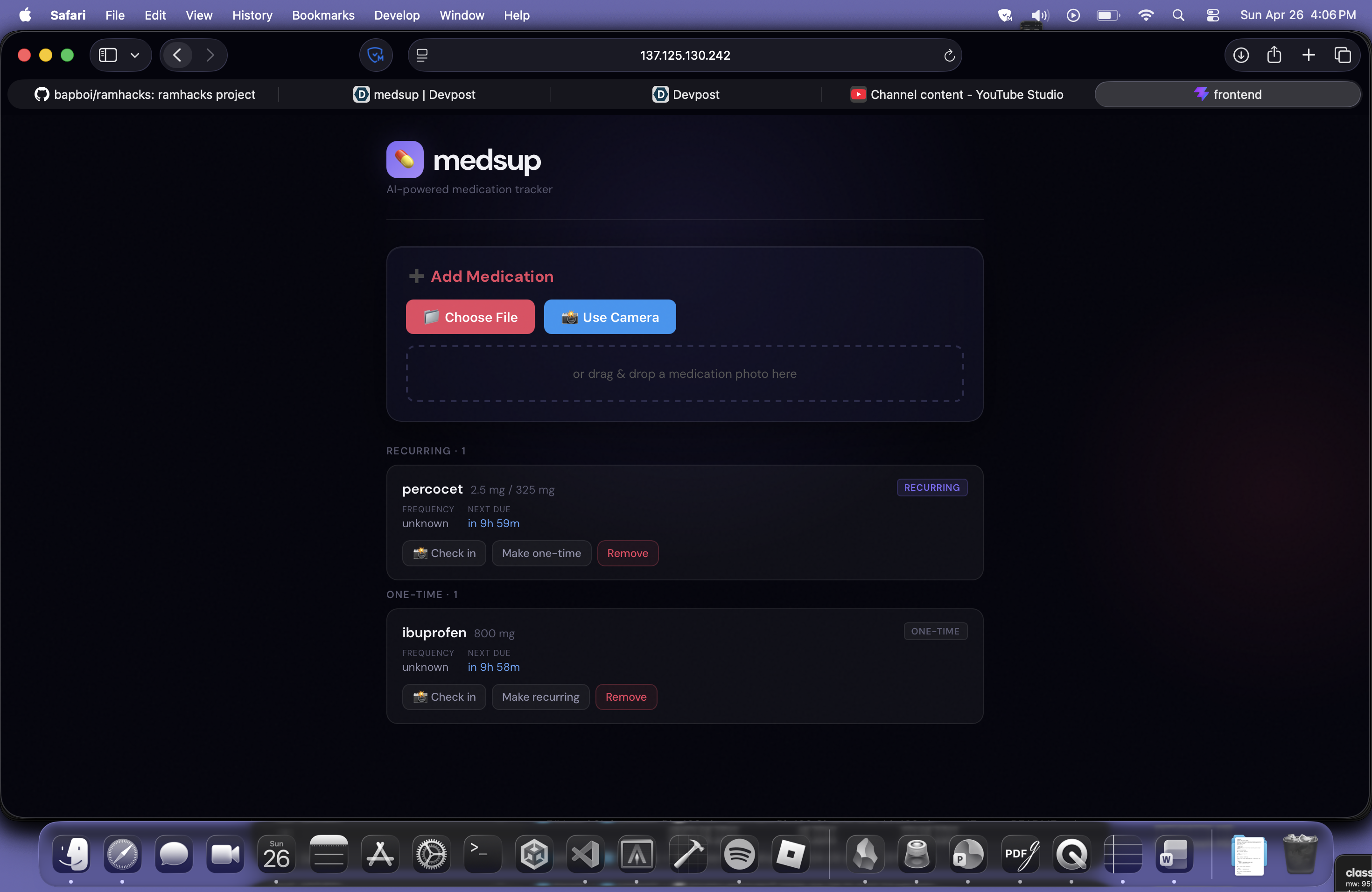1372x892 pixels.
Task: Click the privacy shield icon in toolbar
Action: tap(376, 56)
